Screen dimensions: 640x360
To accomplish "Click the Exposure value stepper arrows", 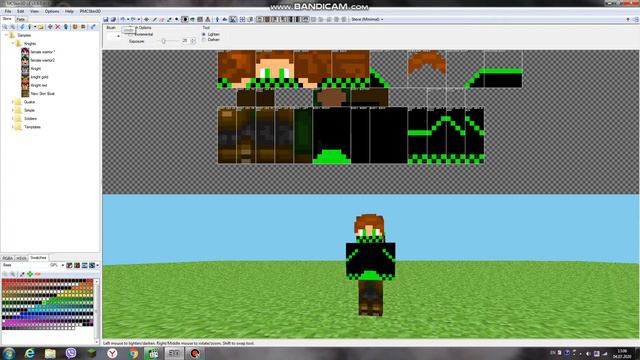I will 193,41.
